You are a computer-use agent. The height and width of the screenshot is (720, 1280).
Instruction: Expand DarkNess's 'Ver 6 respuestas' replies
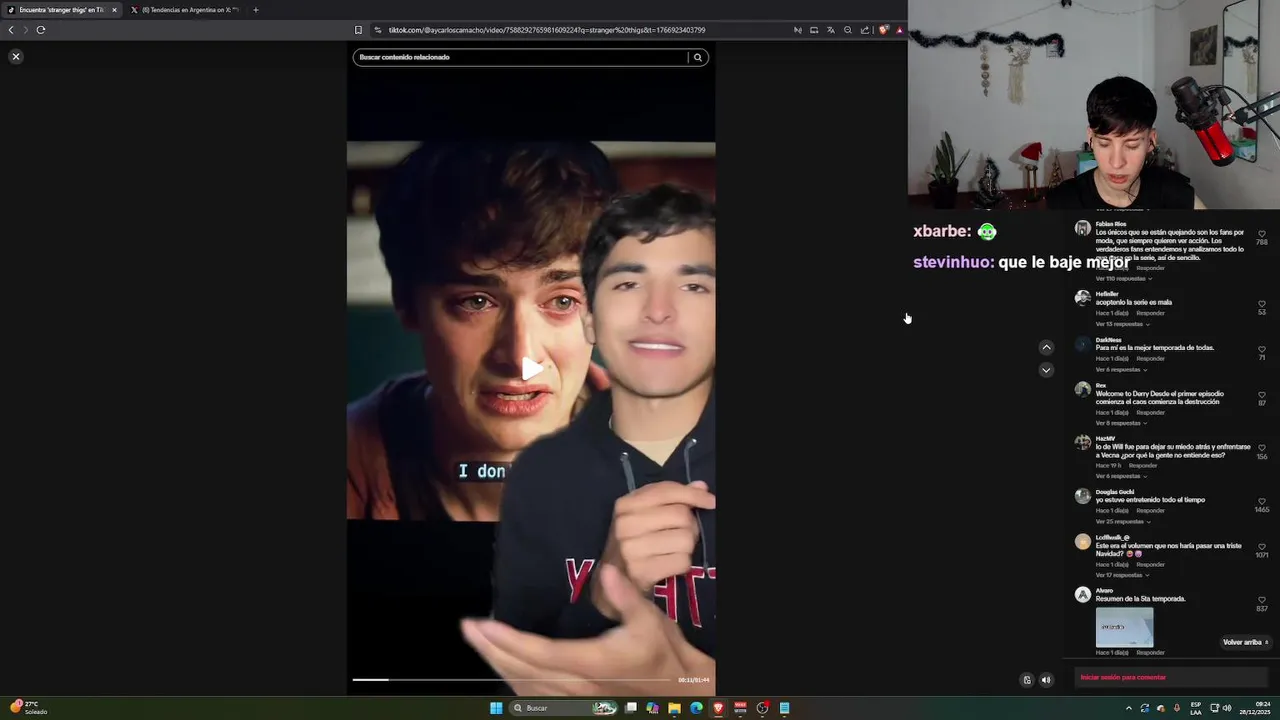point(1122,370)
